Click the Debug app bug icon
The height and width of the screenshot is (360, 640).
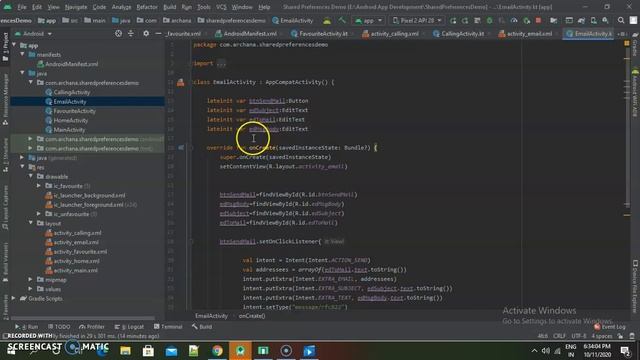coord(489,20)
